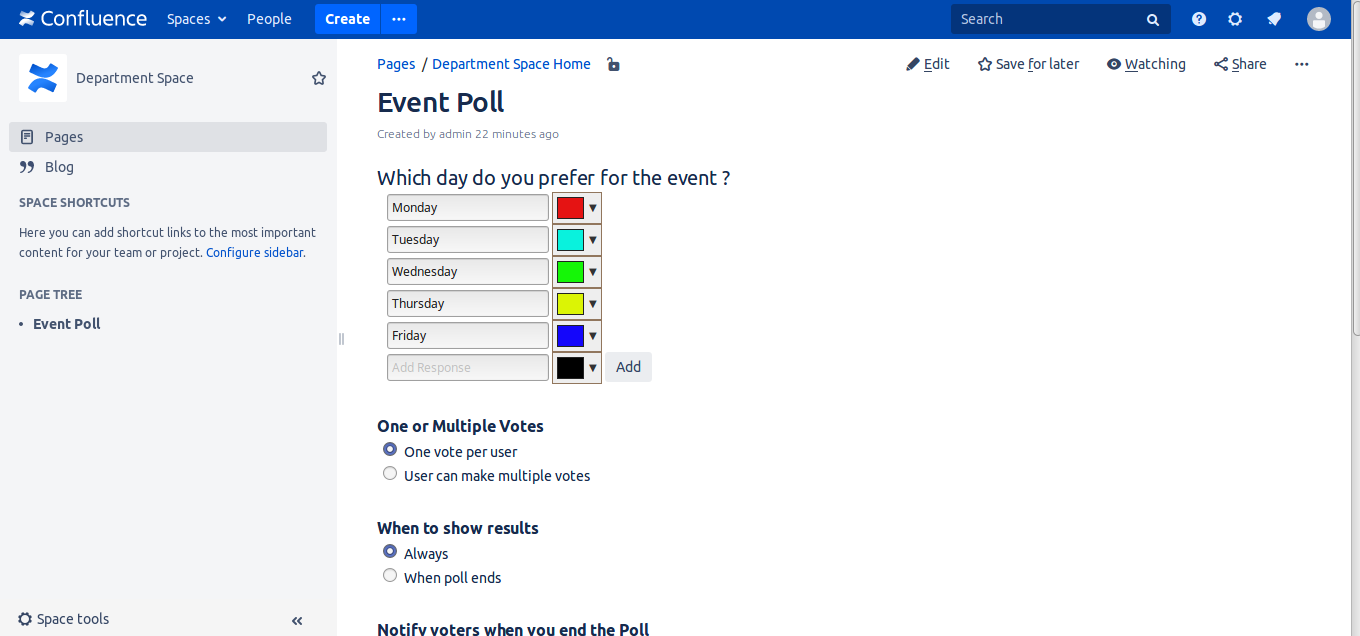Open the settings gear icon
This screenshot has width=1360, height=636.
pos(1235,19)
